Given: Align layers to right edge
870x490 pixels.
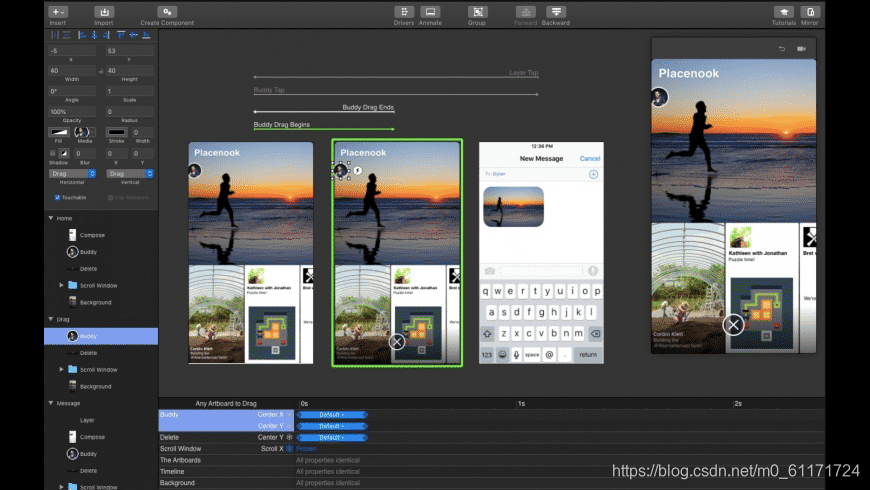Looking at the screenshot, I should pyautogui.click(x=105, y=35).
